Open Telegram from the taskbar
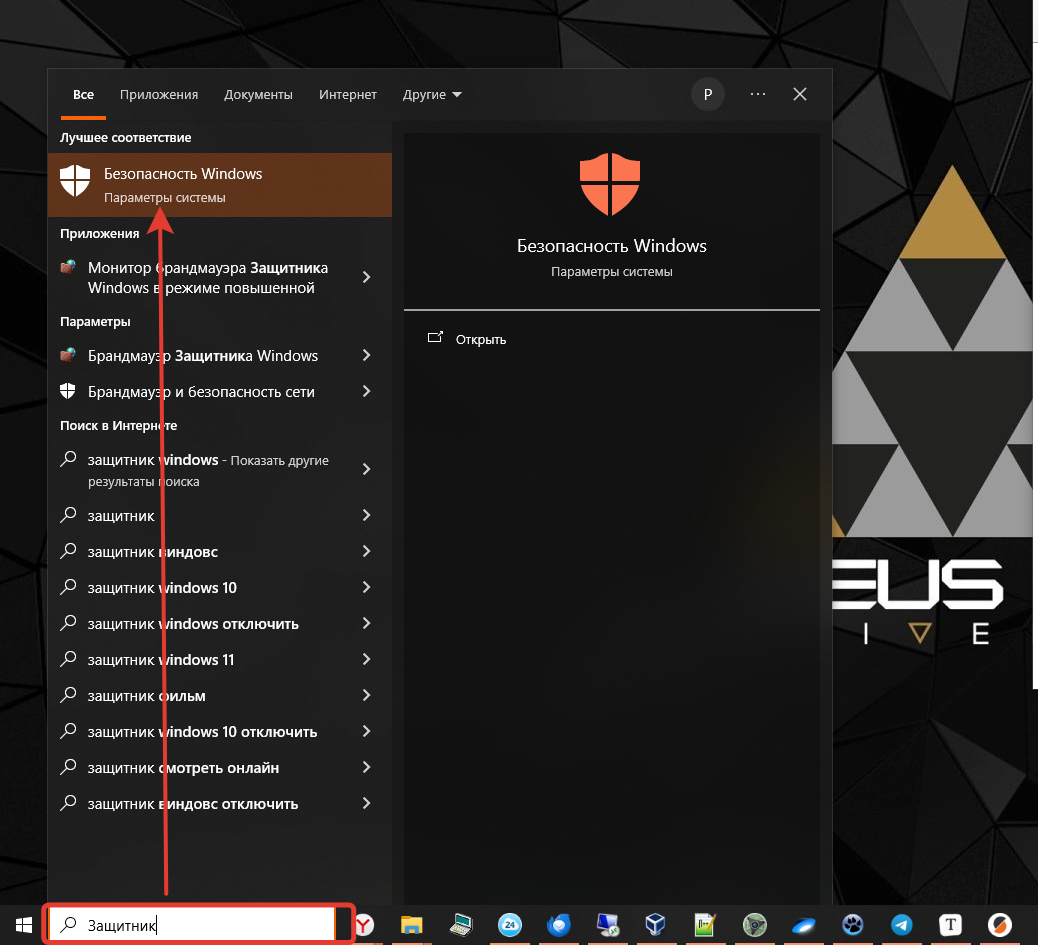1038x952 pixels. click(x=901, y=925)
